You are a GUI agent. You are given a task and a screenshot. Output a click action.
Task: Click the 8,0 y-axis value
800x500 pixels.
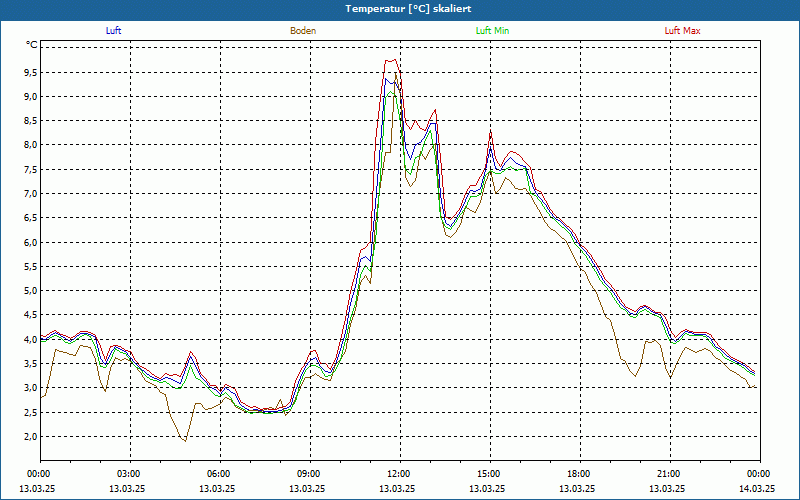(31, 145)
